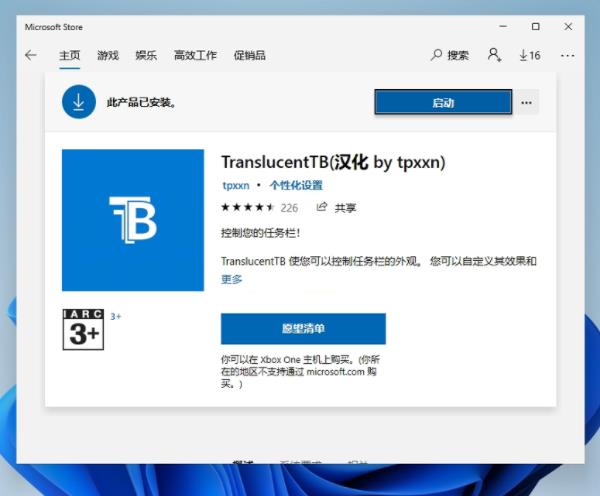Open the top-right more options menu
This screenshot has width=600, height=496.
click(567, 55)
